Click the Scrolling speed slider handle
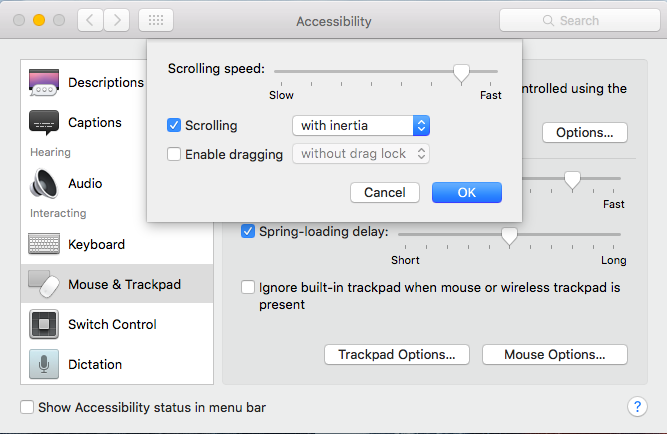Screen dimensions: 667x434 461,72
